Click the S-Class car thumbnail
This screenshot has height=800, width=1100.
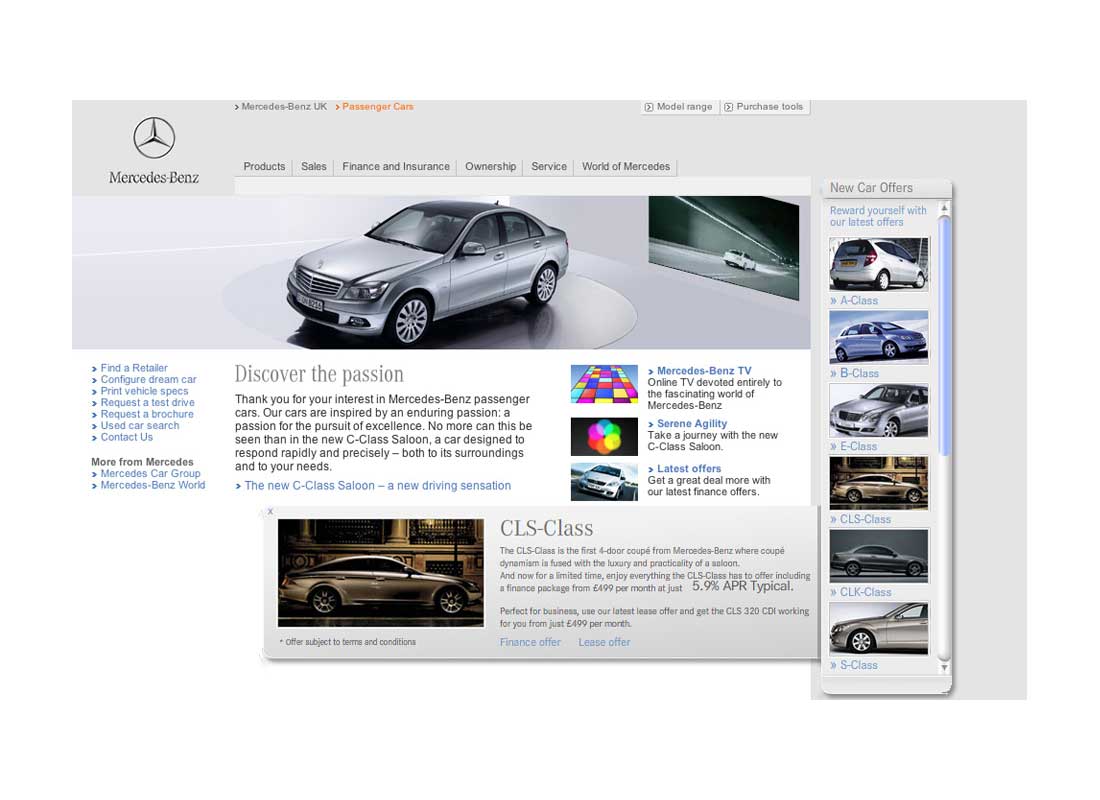click(x=878, y=629)
